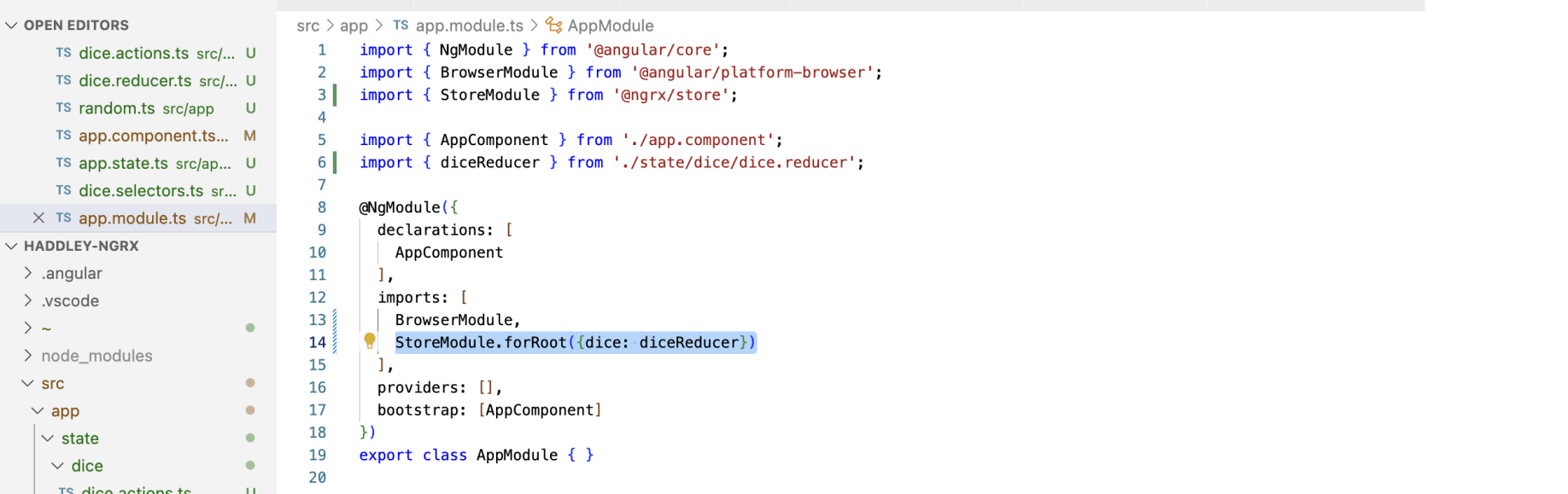
Task: Click the diceReducer import name on line 6
Action: (490, 162)
